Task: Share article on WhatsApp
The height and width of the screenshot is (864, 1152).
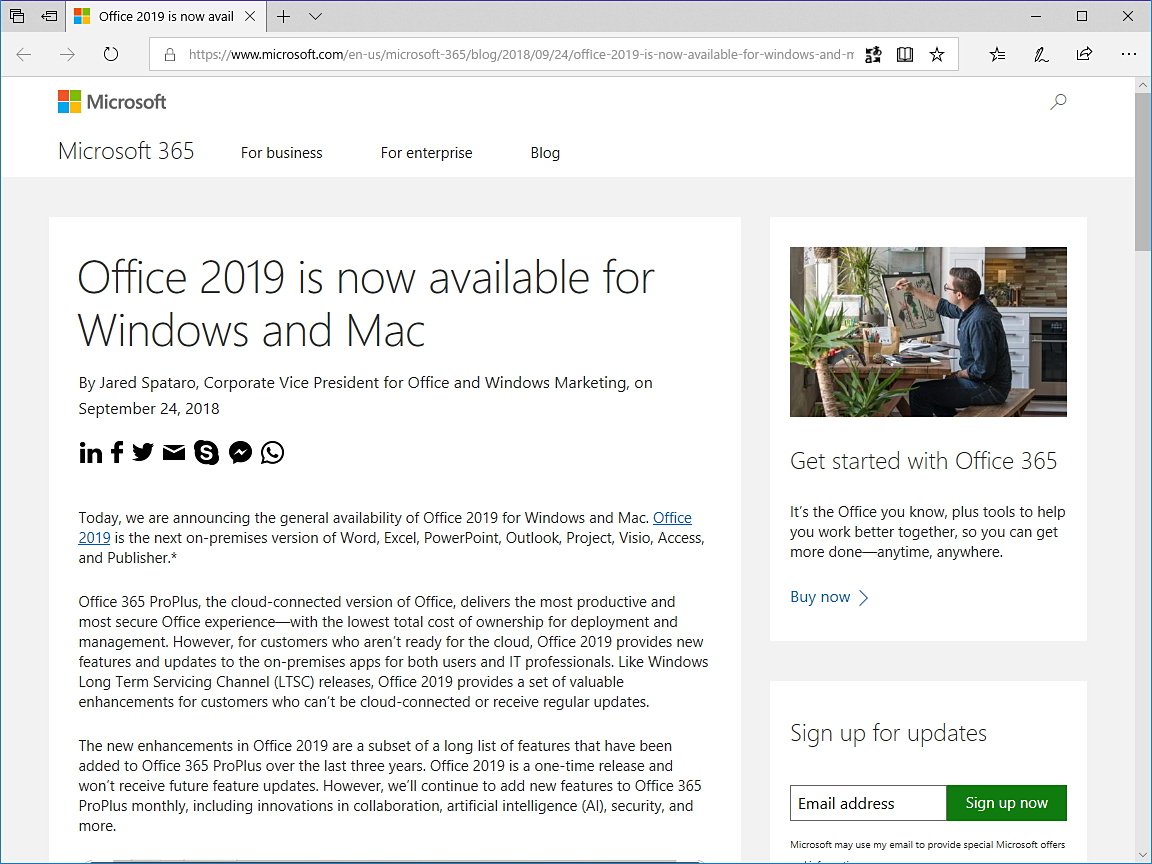Action: 273,453
